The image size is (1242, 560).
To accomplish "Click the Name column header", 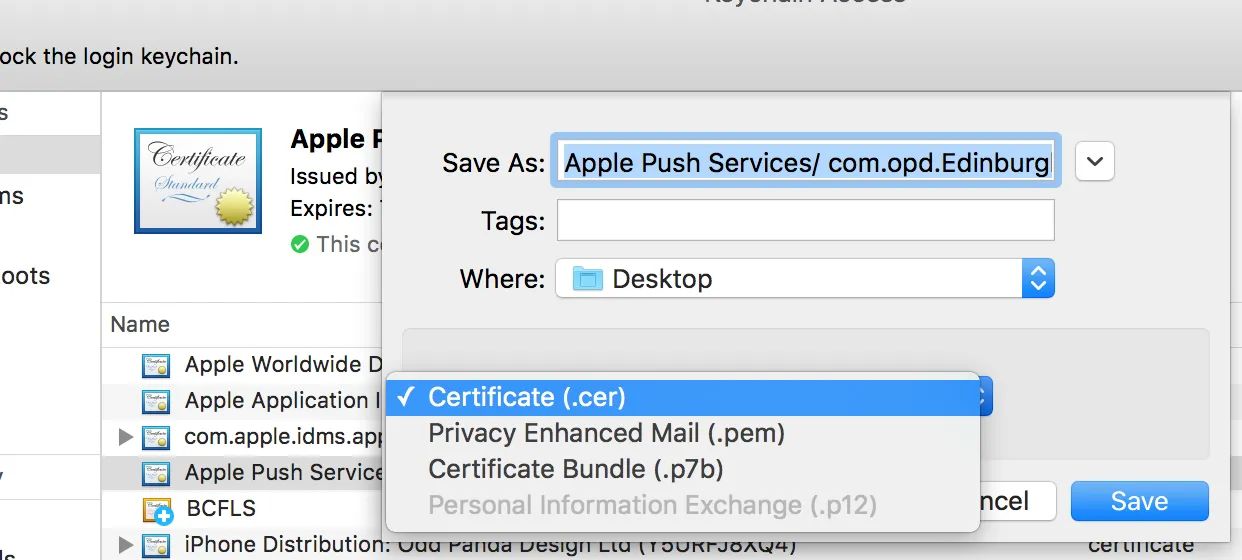I will click(140, 324).
